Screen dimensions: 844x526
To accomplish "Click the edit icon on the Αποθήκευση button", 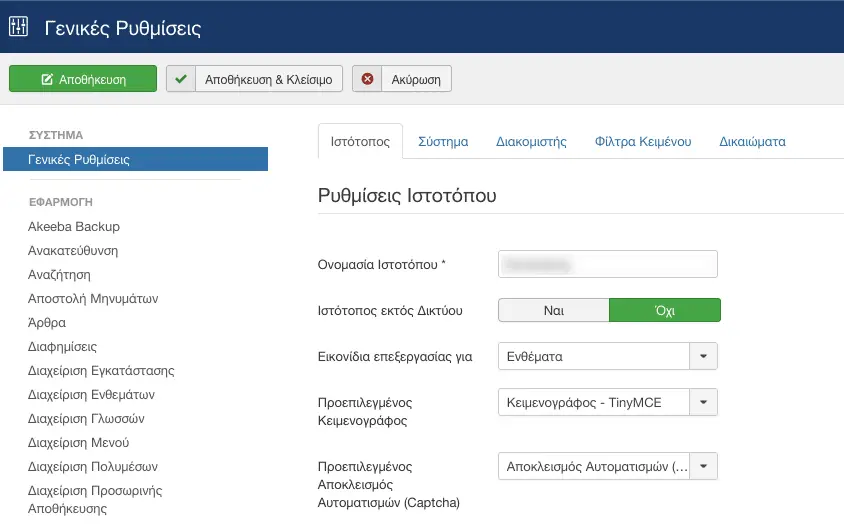I will tap(47, 79).
